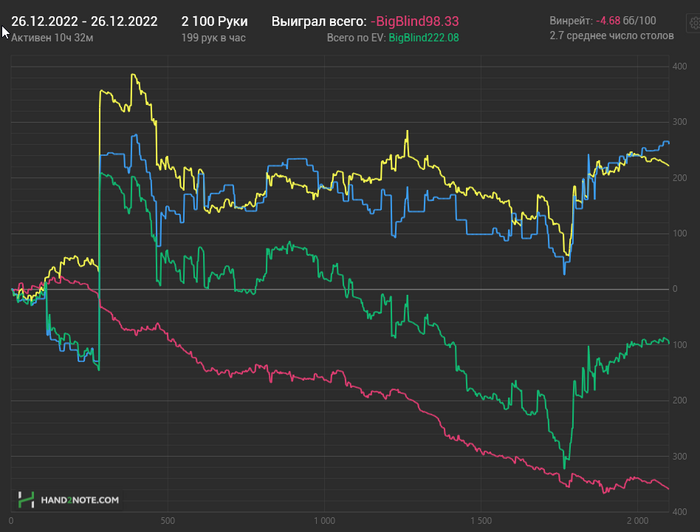This screenshot has width=700, height=532.
Task: Click '199 рук в час' hands per hour
Action: tap(213, 38)
